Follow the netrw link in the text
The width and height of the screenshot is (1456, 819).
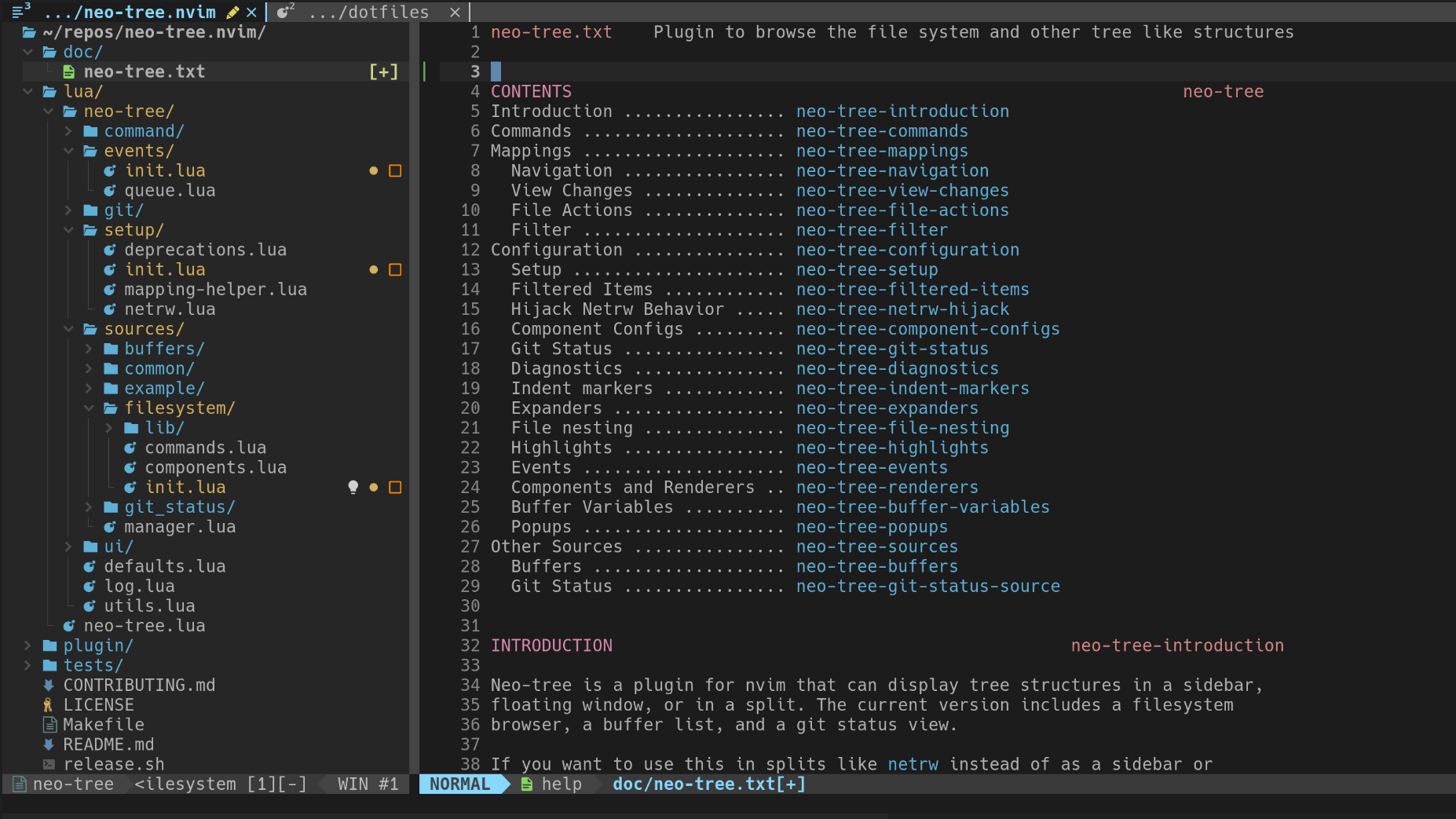coord(913,763)
